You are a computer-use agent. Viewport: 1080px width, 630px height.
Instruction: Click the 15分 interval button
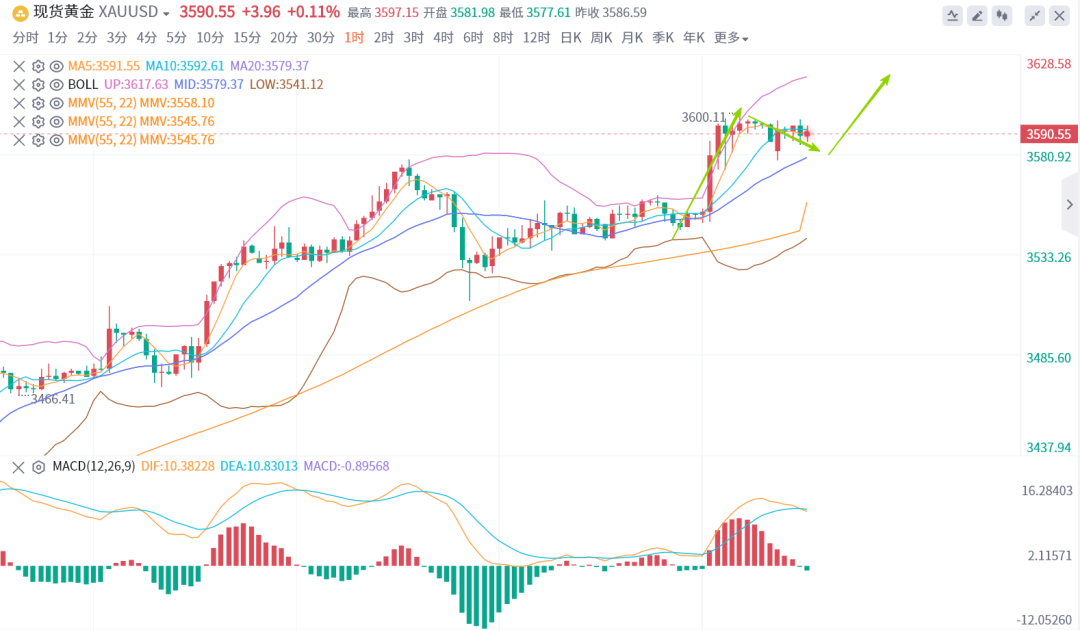pos(246,38)
